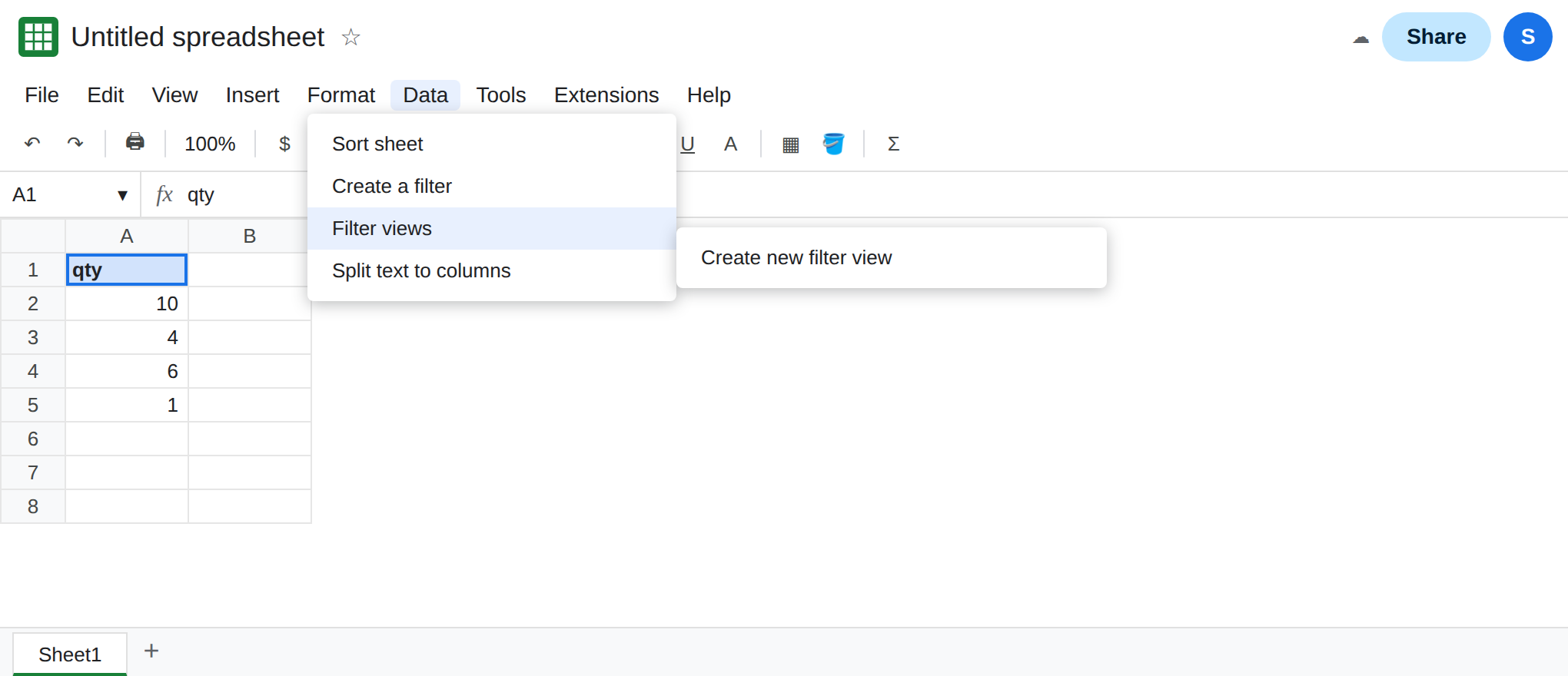Click the undo arrow icon
Viewport: 1568px width, 676px height.
click(x=32, y=143)
